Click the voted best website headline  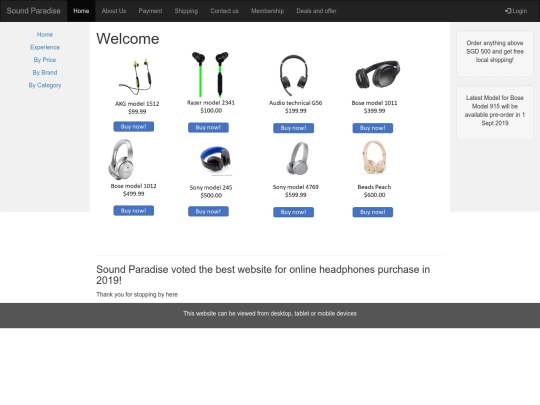point(263,274)
